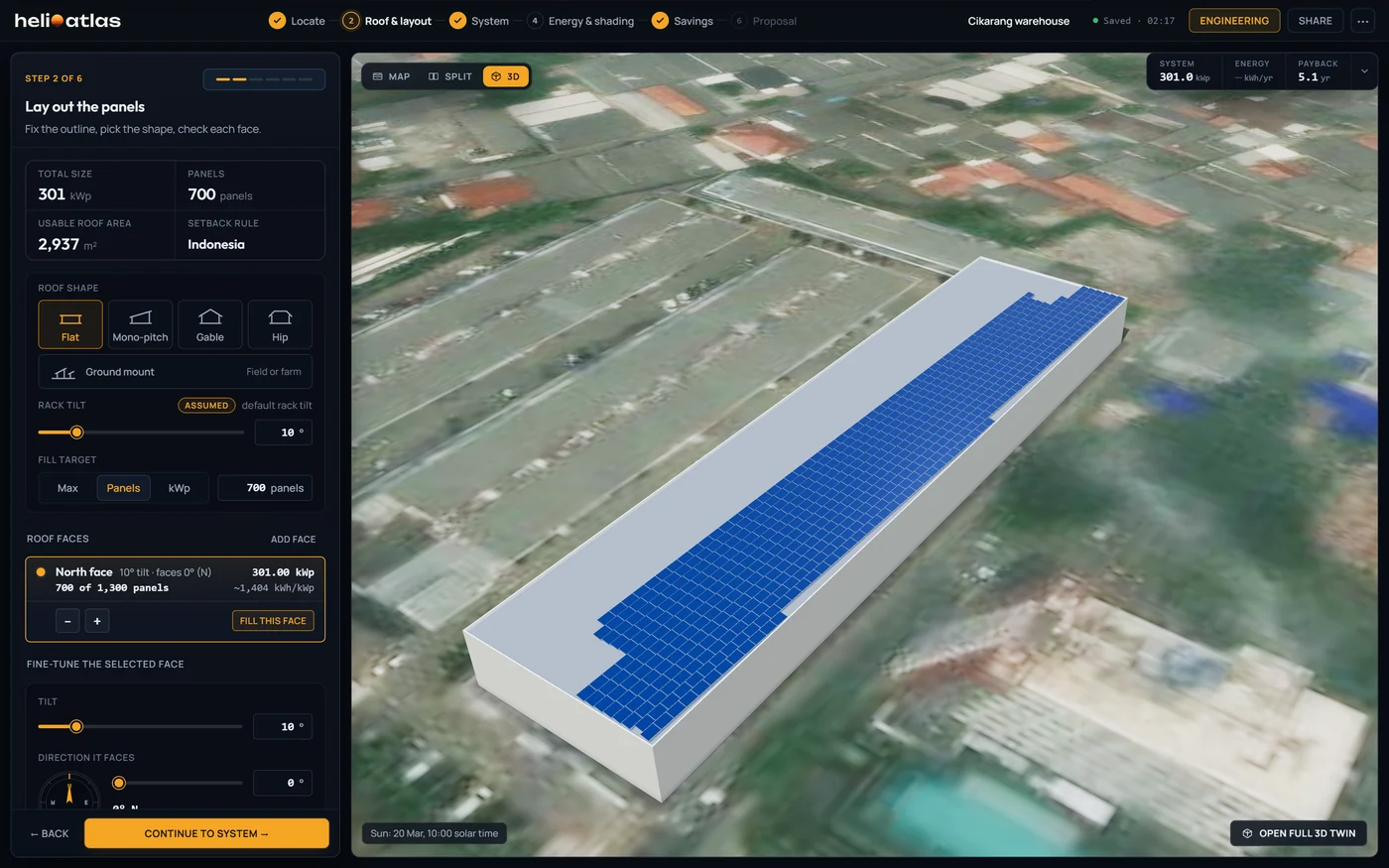Click the solar time label
The height and width of the screenshot is (868, 1389).
pos(435,833)
